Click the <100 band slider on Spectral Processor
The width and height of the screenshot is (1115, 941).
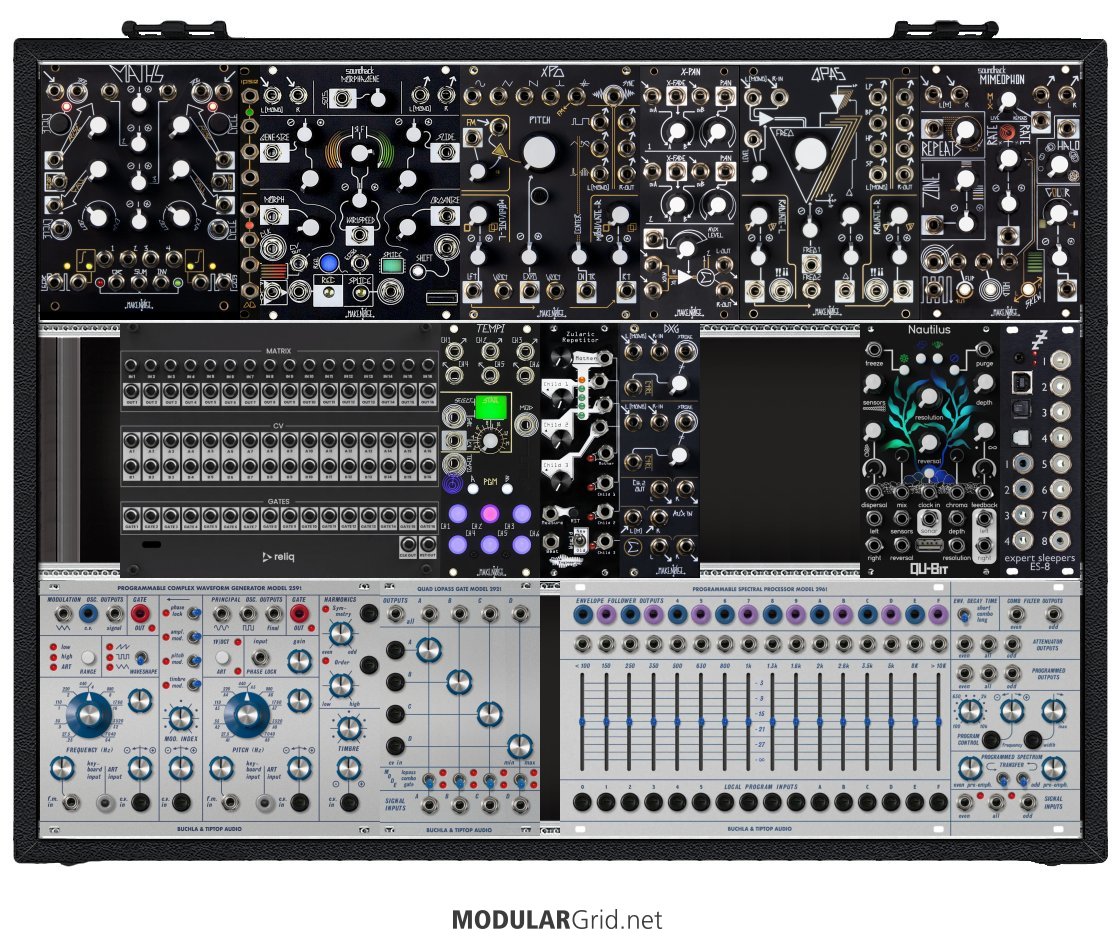coord(582,720)
